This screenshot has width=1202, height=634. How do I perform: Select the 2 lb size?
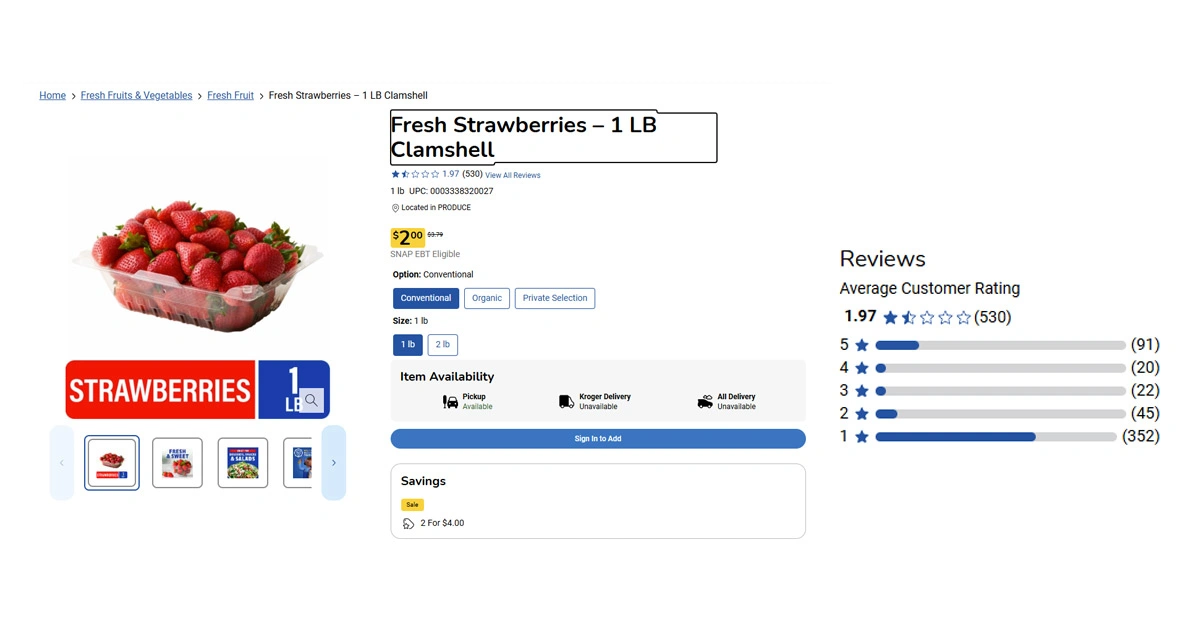pyautogui.click(x=443, y=344)
